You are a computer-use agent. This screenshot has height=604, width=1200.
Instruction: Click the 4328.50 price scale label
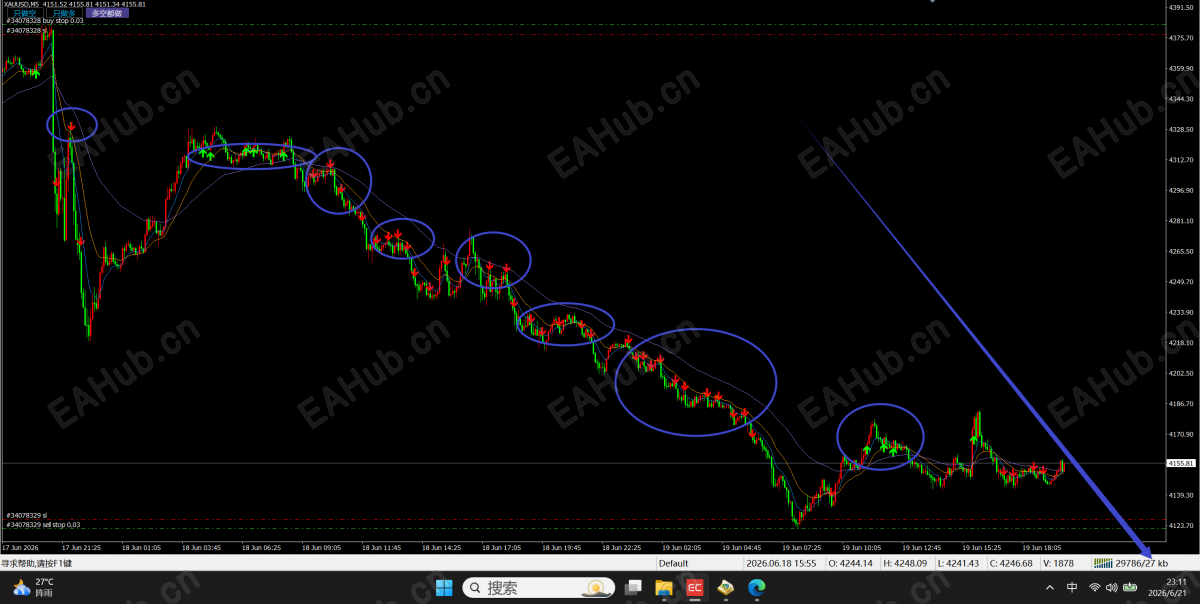click(1181, 129)
